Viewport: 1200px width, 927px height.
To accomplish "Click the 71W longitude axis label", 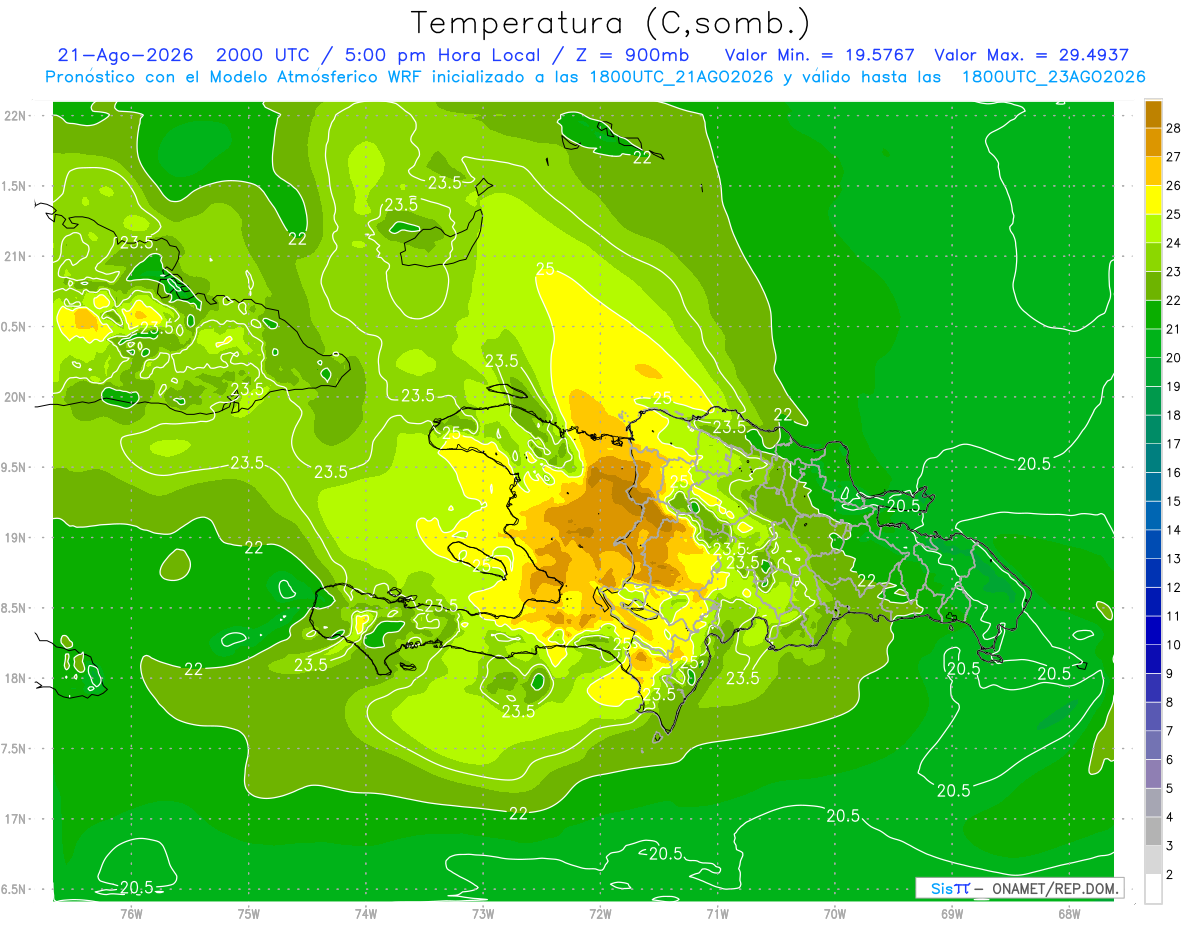I will pos(717,914).
